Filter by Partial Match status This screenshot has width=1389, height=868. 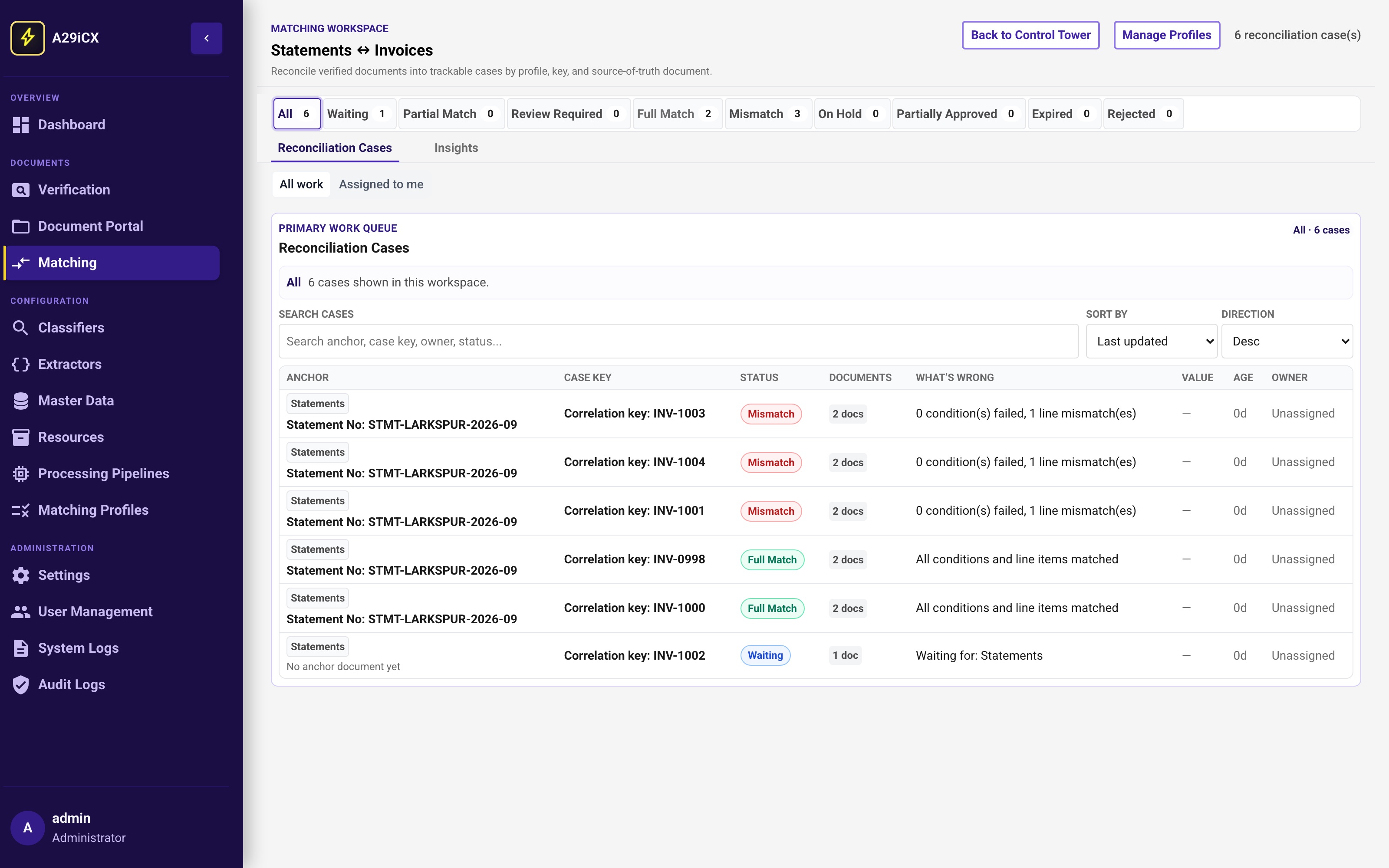point(451,114)
